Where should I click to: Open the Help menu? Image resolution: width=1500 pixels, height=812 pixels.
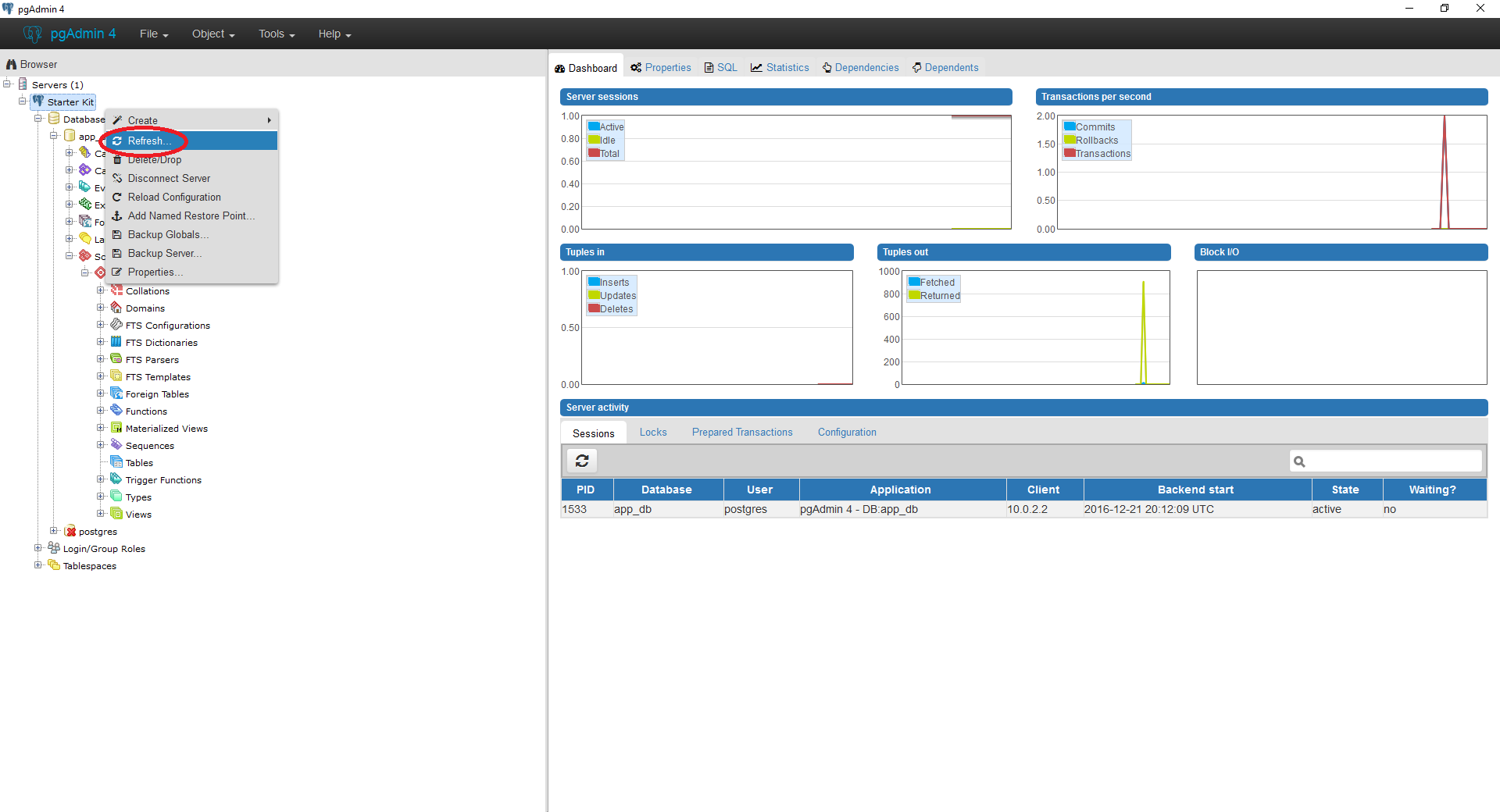pyautogui.click(x=334, y=34)
